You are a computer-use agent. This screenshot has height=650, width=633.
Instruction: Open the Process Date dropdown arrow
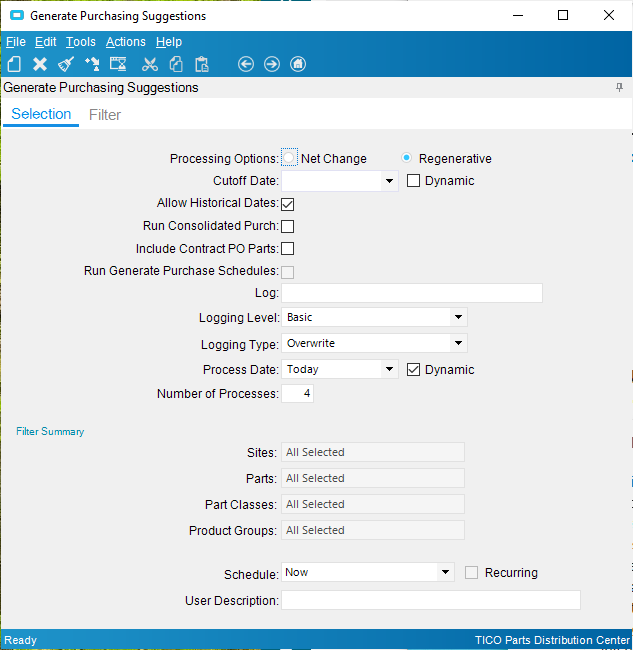click(x=389, y=369)
